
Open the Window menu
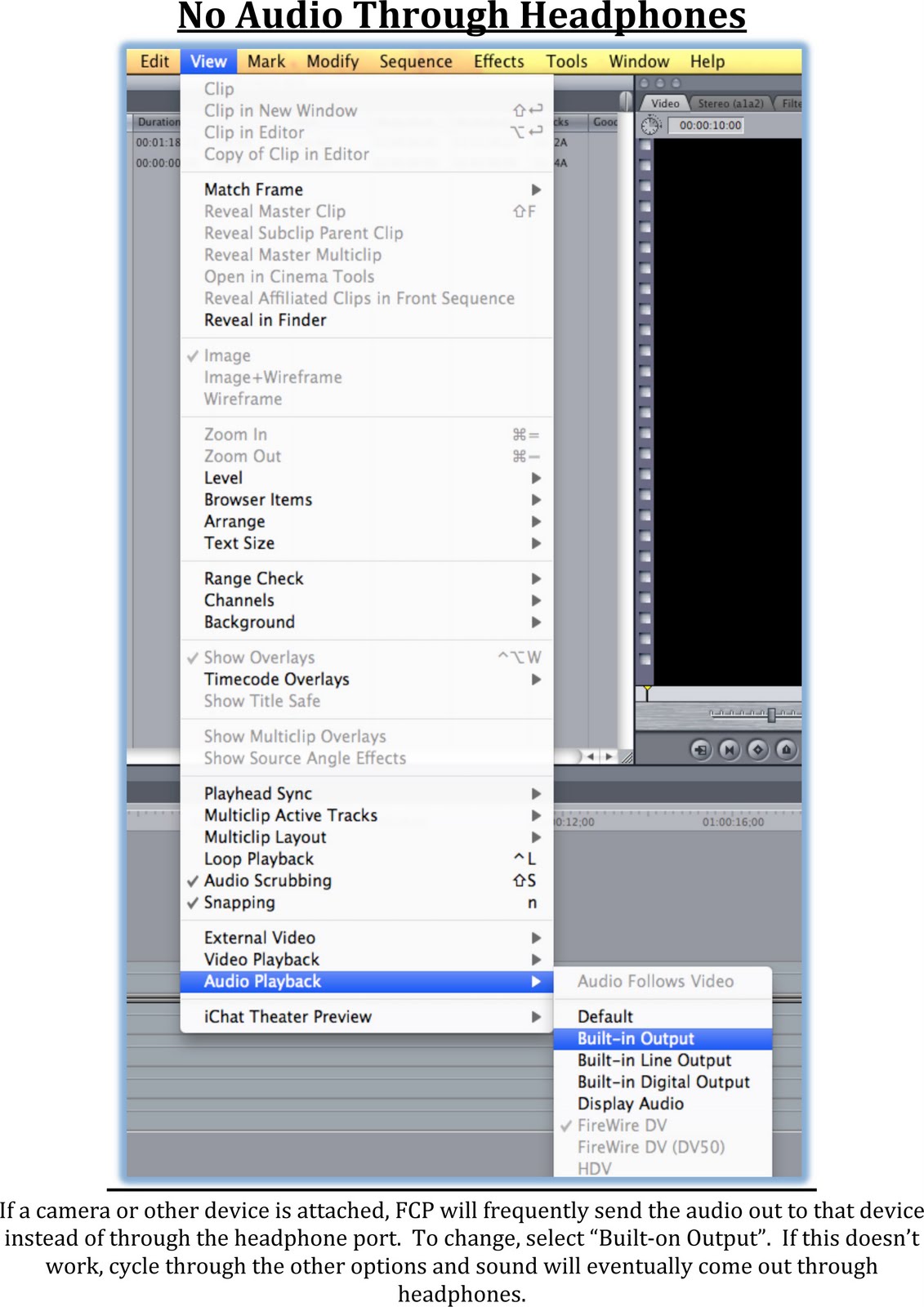(639, 61)
